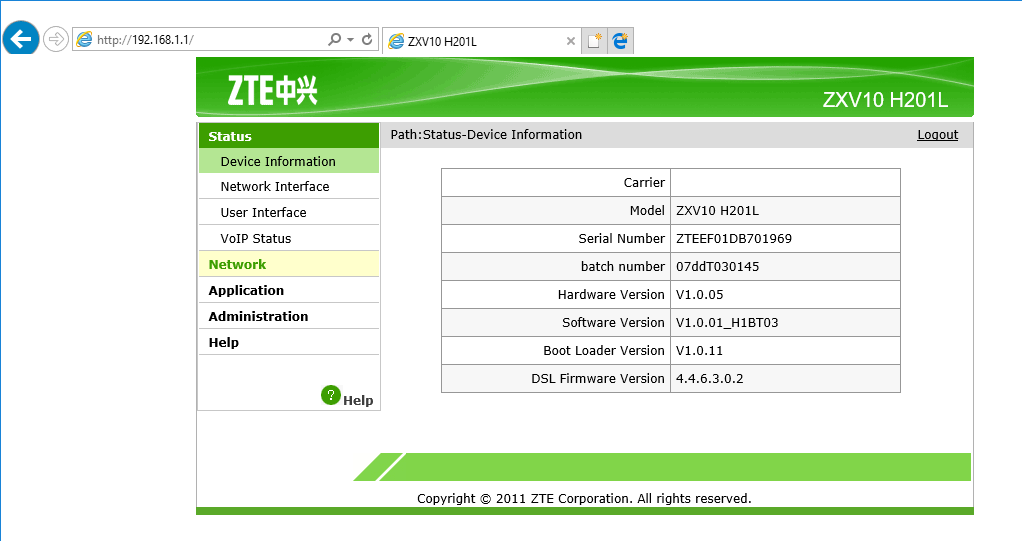This screenshot has height=541, width=1022.
Task: Click the page icon in the address bar
Action: (84, 39)
